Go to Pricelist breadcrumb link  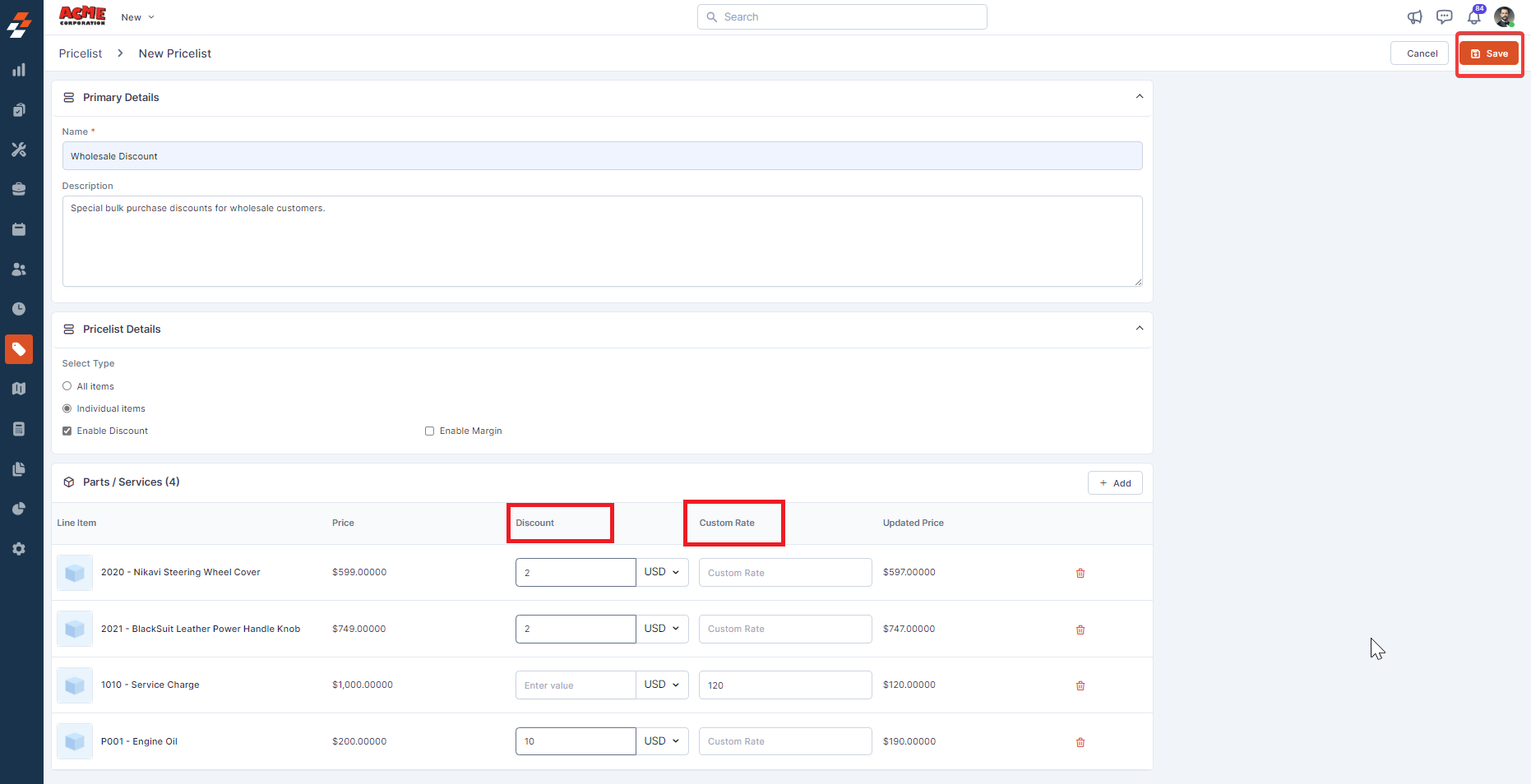pos(81,53)
